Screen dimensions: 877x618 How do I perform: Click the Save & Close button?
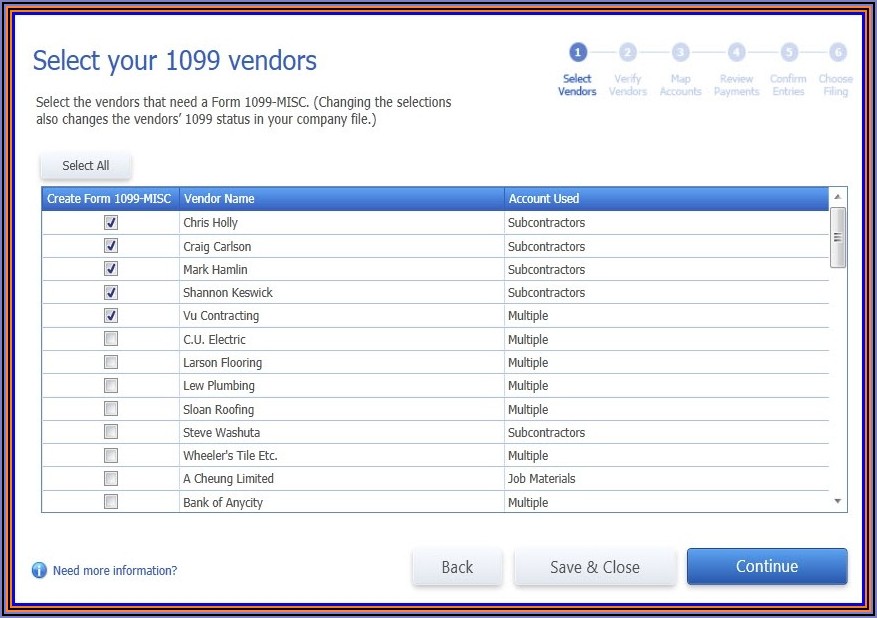(594, 567)
